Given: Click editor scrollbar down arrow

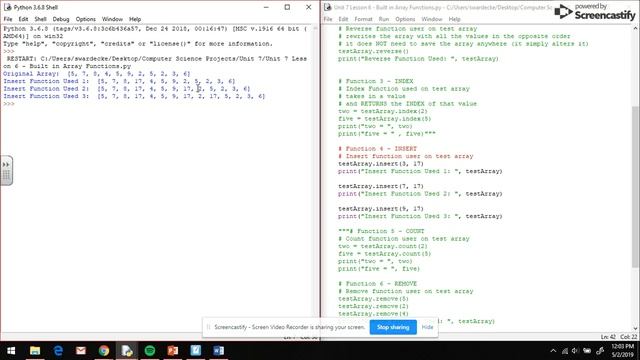Looking at the screenshot, I should click(636, 328).
